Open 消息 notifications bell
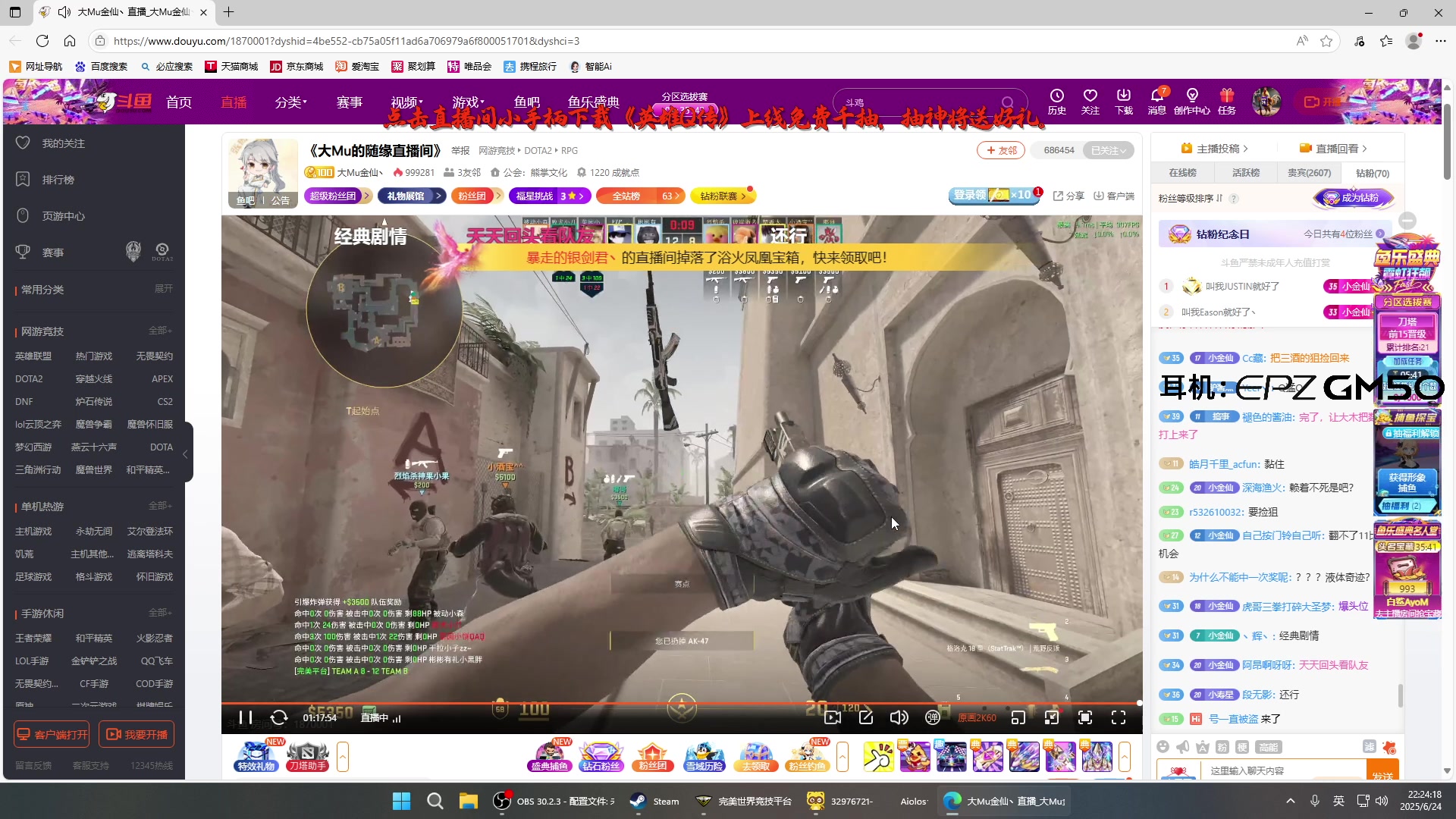1456x819 pixels. [1157, 101]
